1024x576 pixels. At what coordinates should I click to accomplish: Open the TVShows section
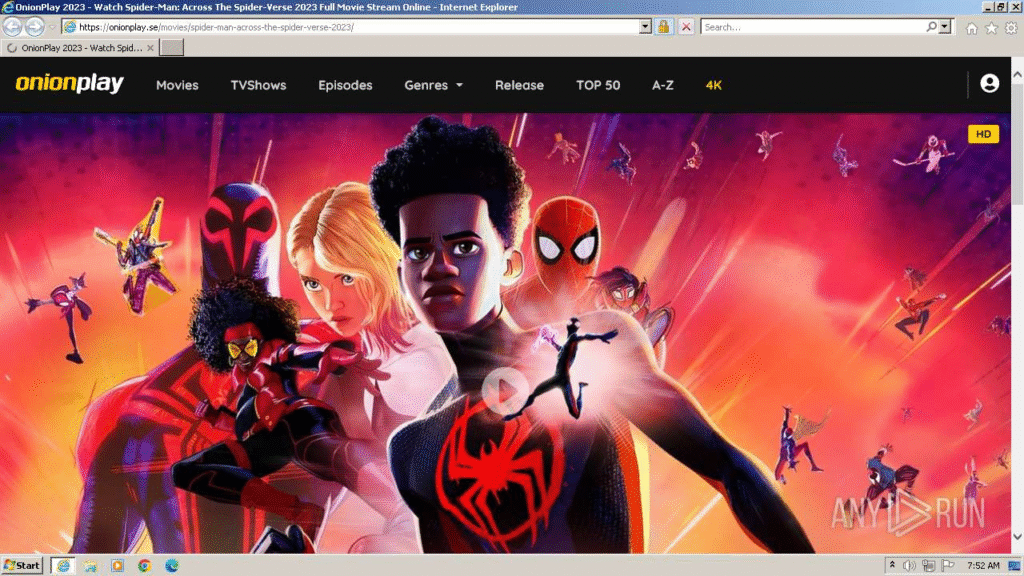(x=258, y=85)
